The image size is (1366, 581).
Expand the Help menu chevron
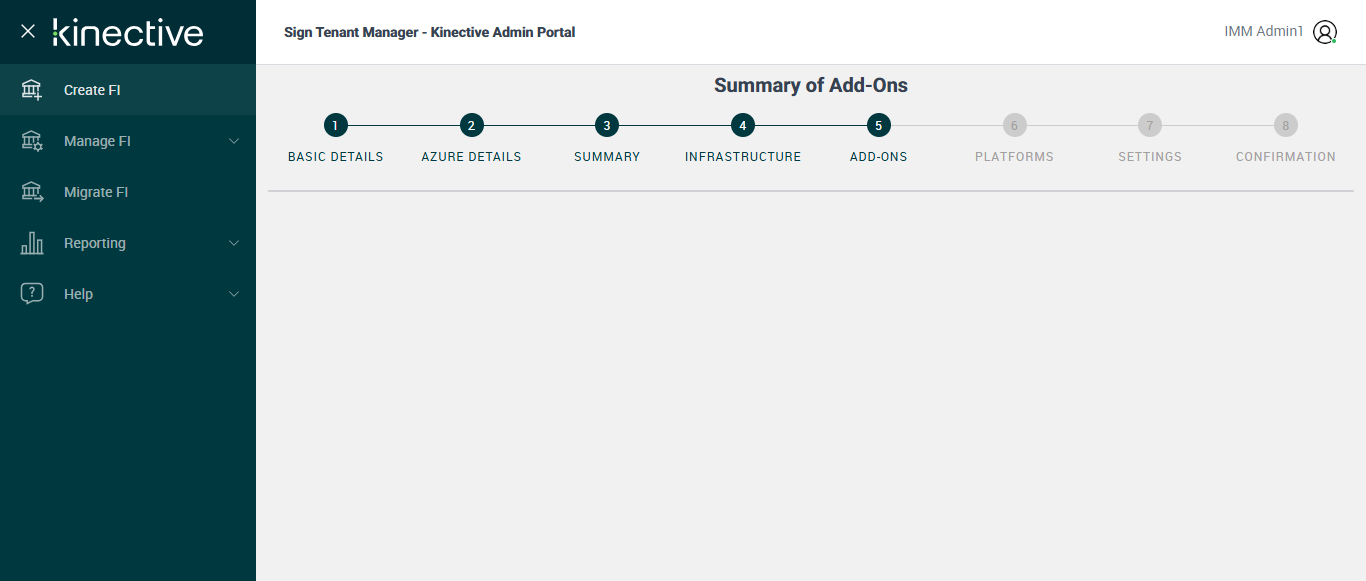click(234, 294)
